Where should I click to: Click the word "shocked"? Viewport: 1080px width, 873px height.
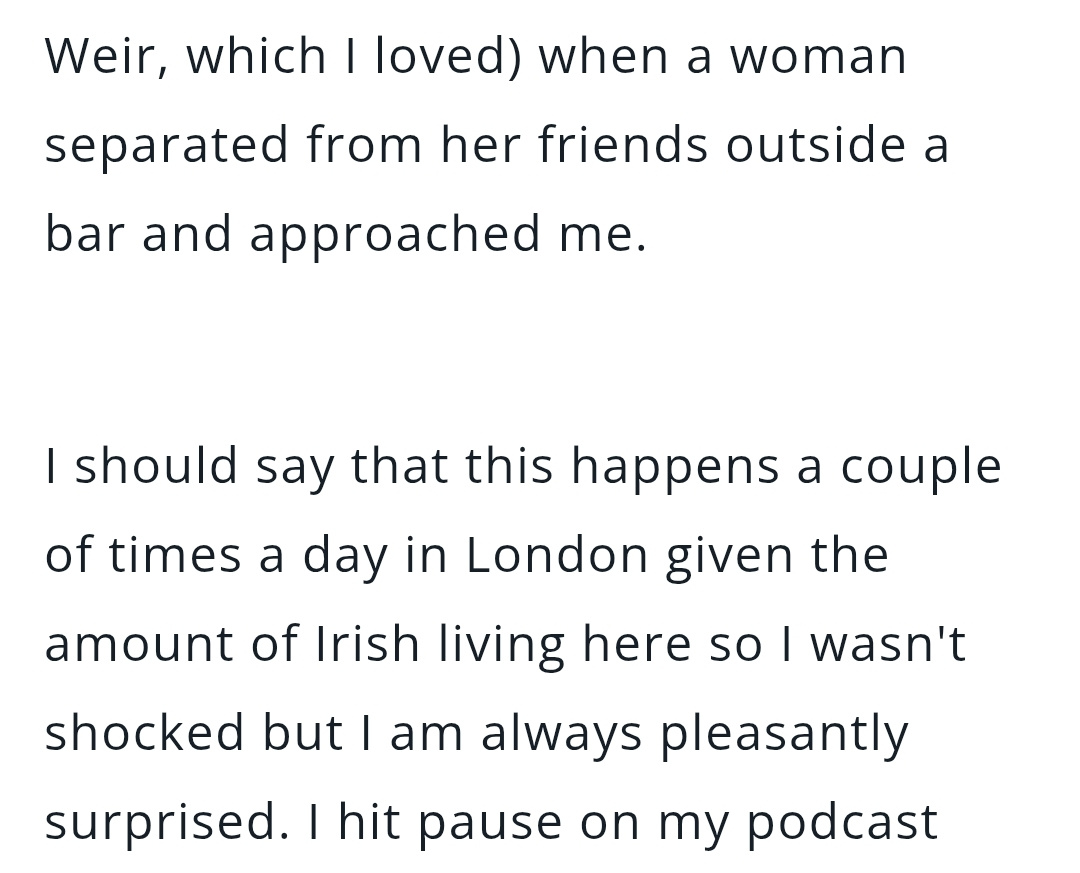[145, 731]
